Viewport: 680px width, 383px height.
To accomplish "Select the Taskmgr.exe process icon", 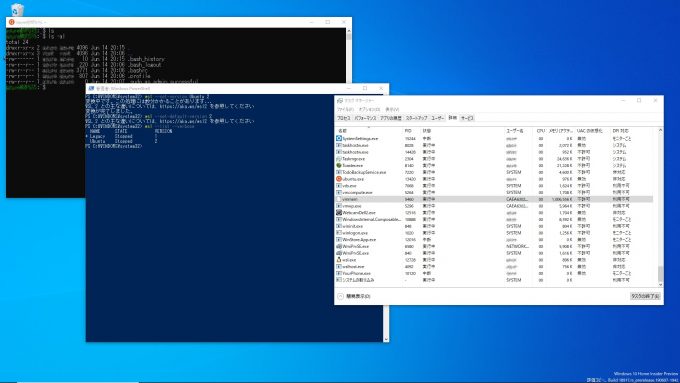I will [x=339, y=159].
